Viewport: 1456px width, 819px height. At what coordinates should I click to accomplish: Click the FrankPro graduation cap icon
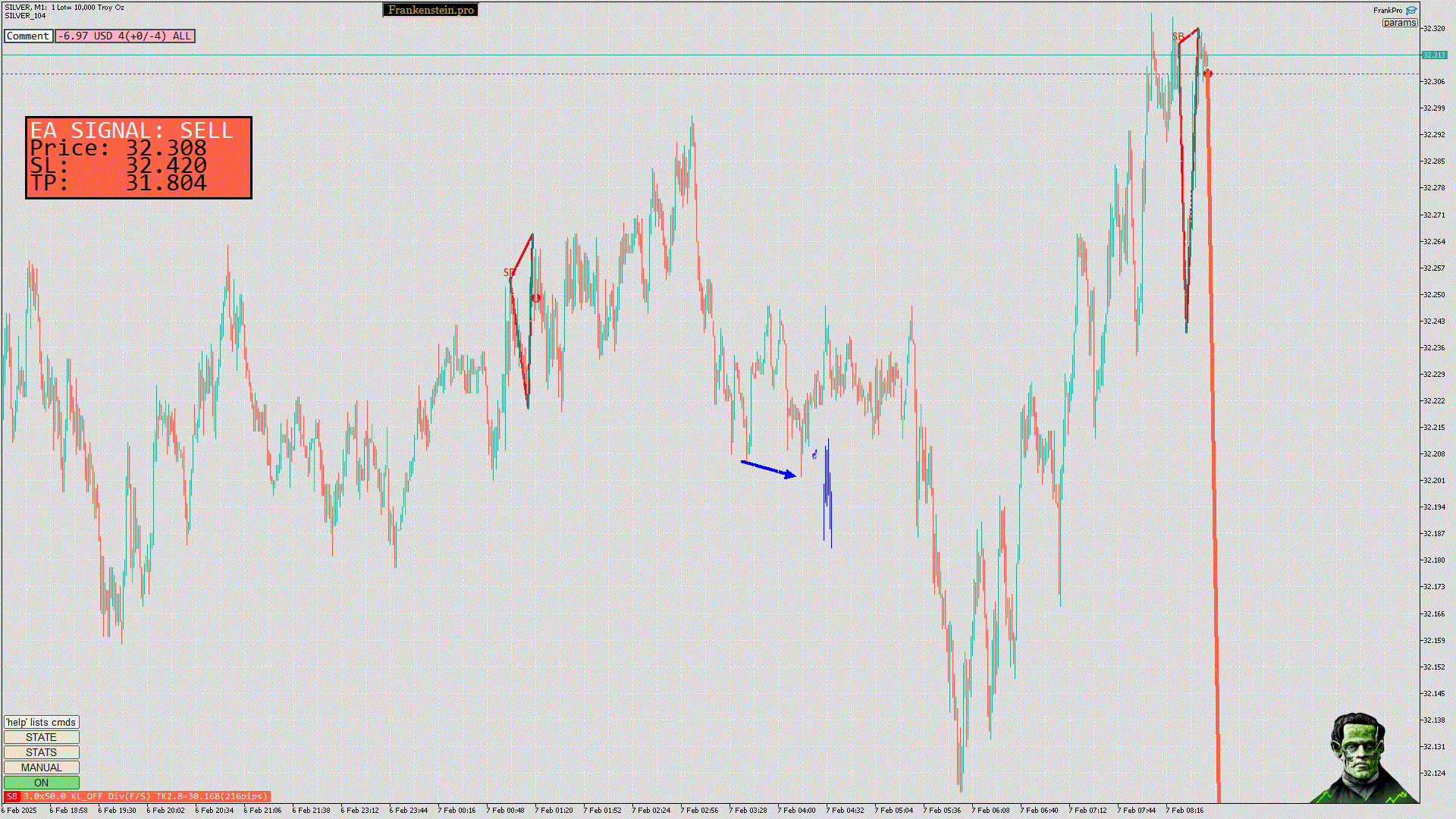pyautogui.click(x=1411, y=11)
